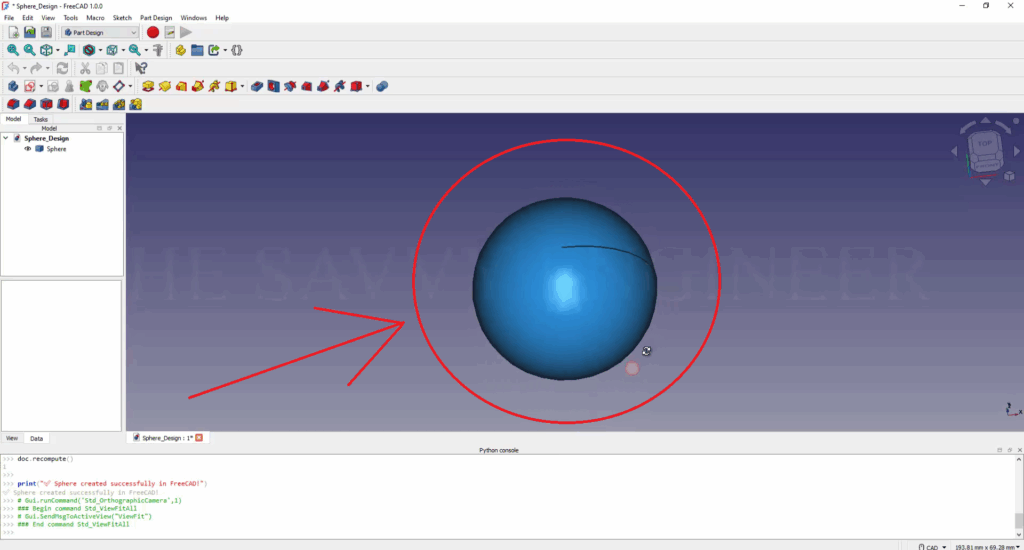
Task: Switch to the Data property tab
Action: (36, 438)
